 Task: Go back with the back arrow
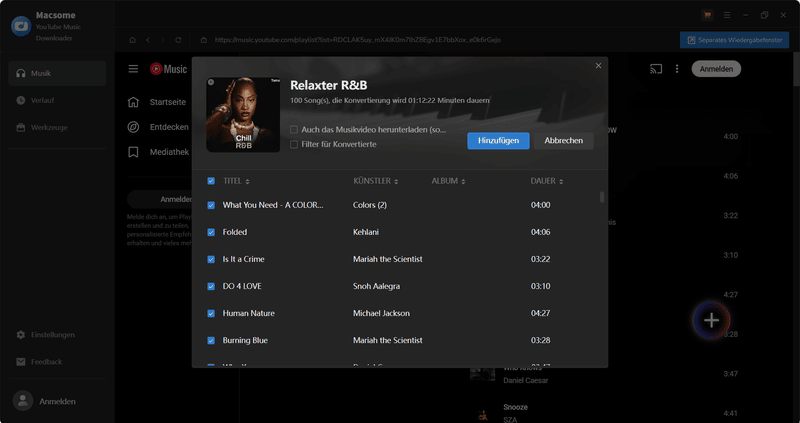tap(148, 40)
